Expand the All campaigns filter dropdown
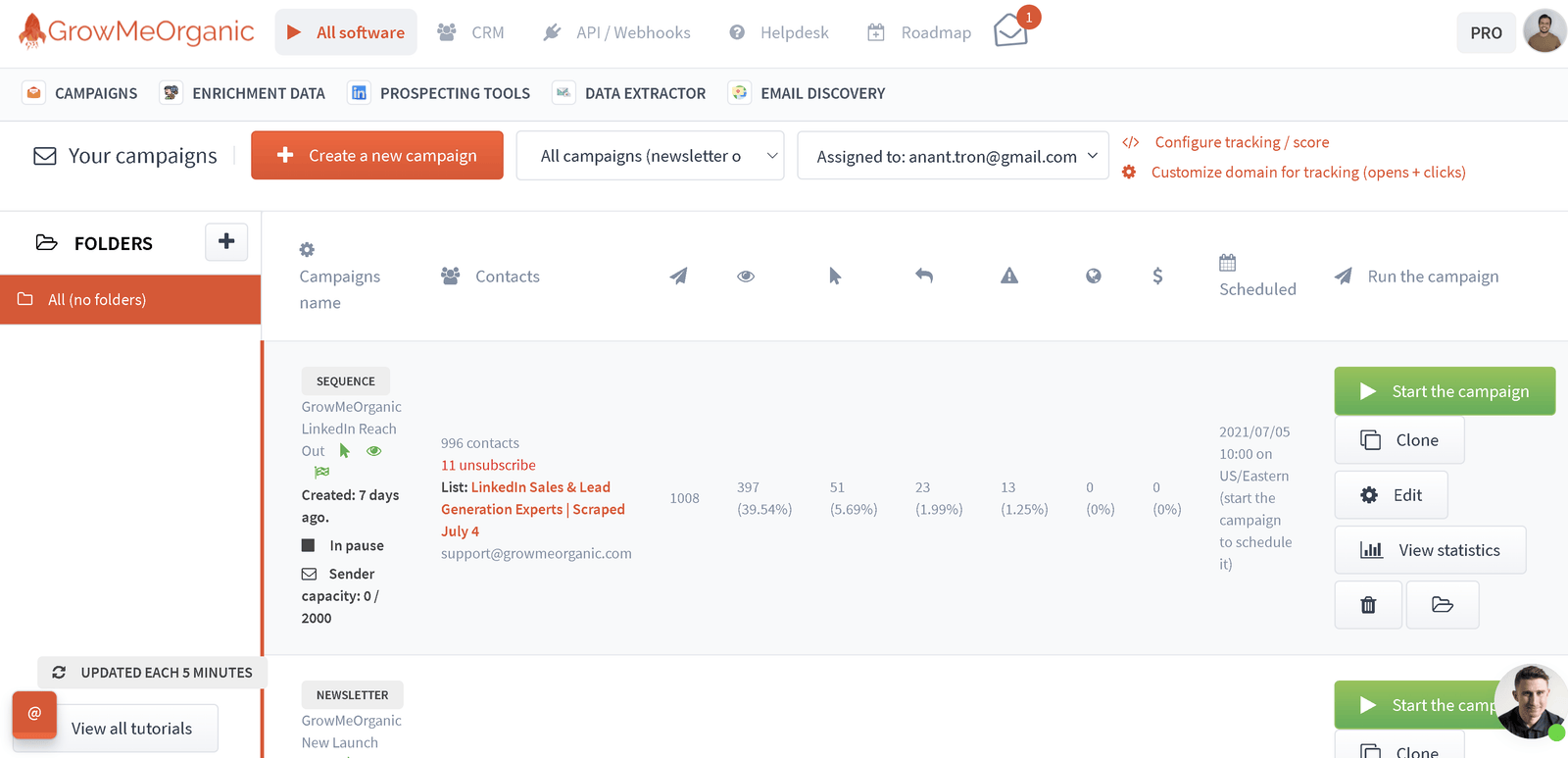 point(650,156)
